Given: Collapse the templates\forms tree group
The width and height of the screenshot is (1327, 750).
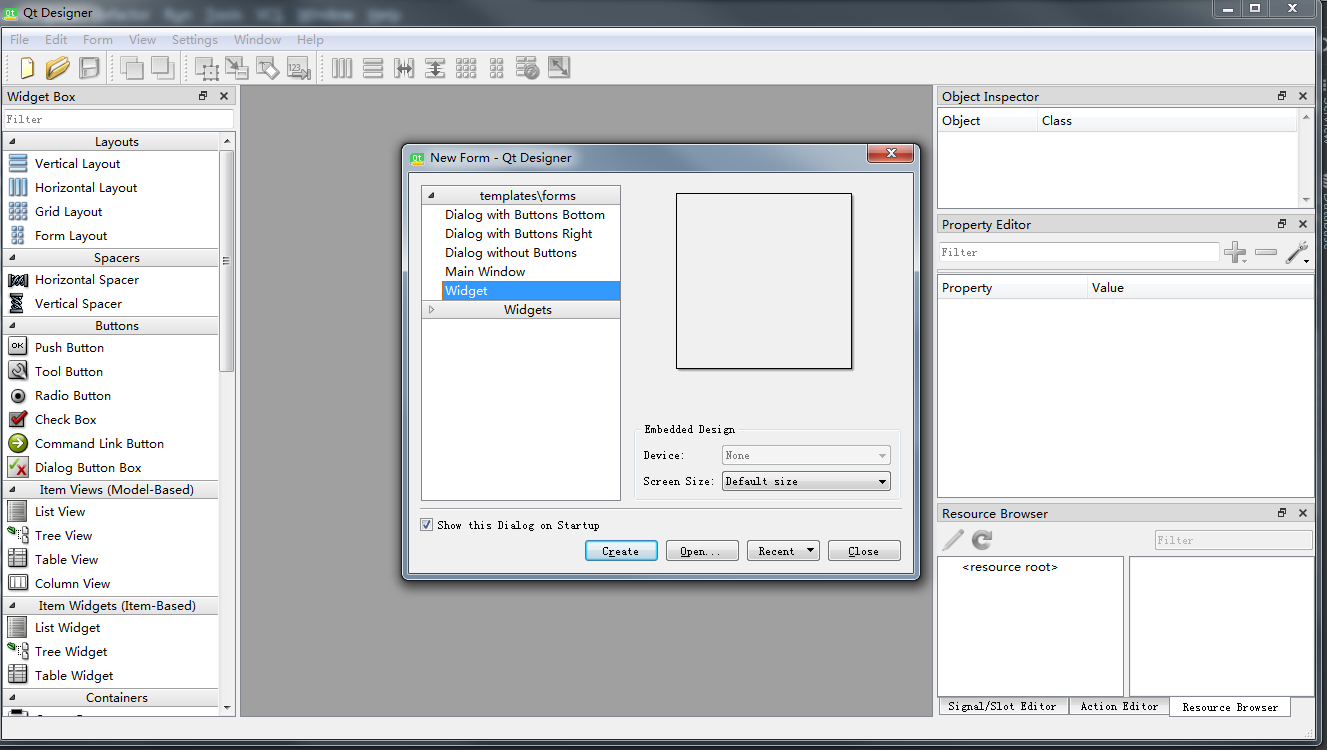Looking at the screenshot, I should pos(431,195).
